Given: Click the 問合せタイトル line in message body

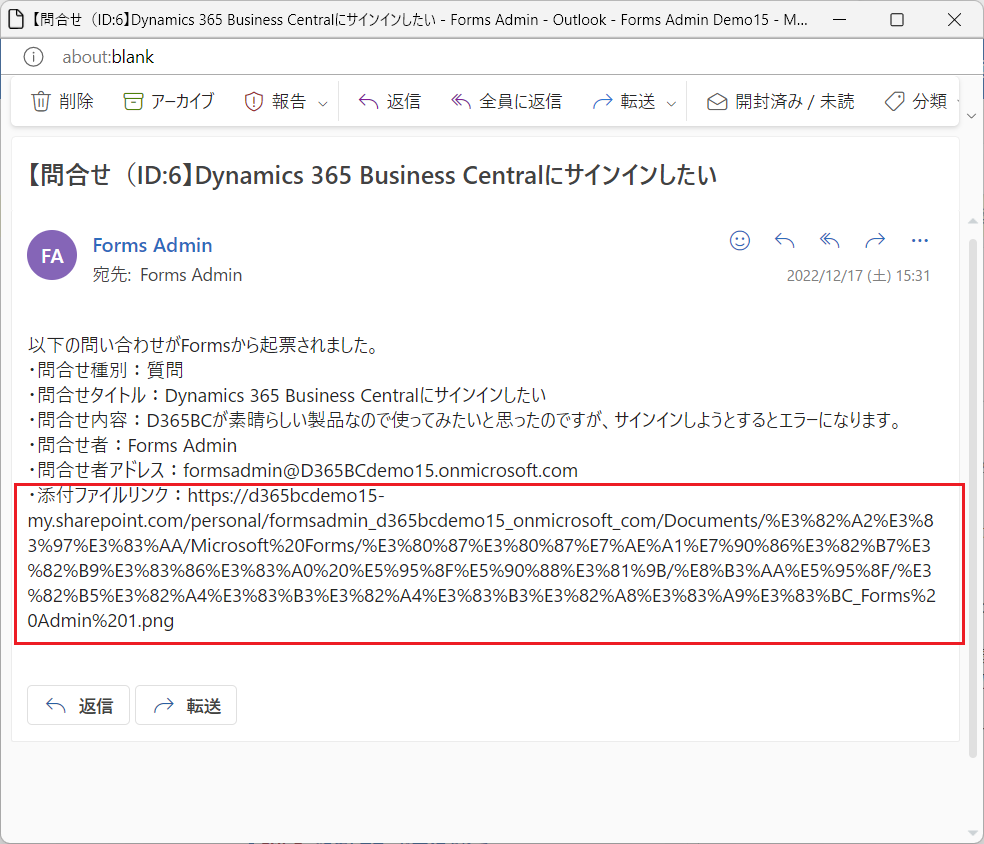Looking at the screenshot, I should 287,395.
